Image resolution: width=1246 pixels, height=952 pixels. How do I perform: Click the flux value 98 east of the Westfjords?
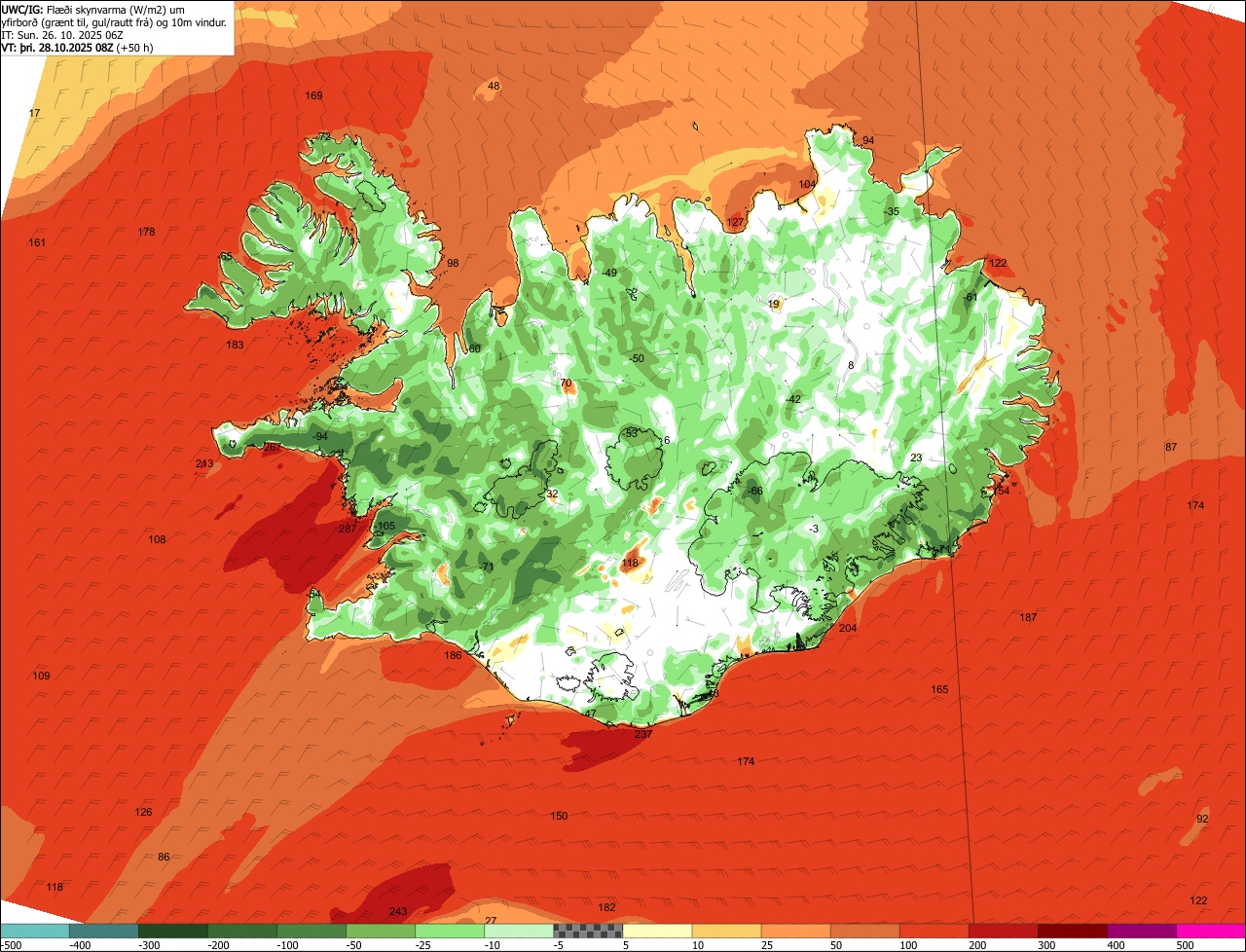(x=453, y=263)
